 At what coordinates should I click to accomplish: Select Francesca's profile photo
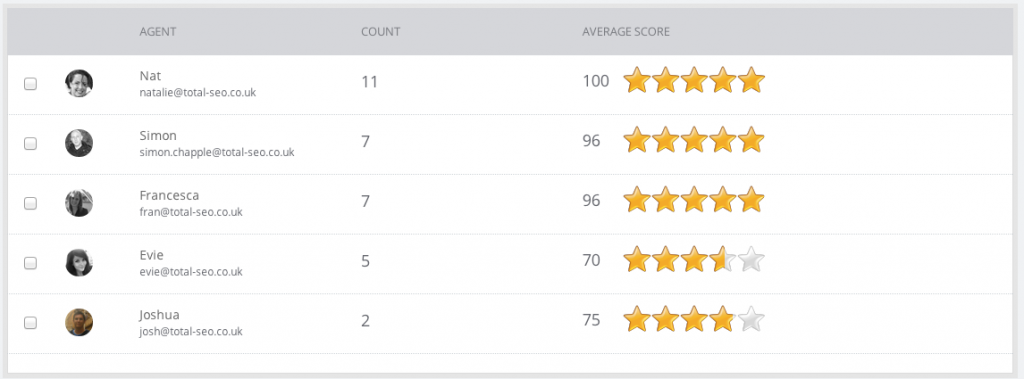[79, 203]
